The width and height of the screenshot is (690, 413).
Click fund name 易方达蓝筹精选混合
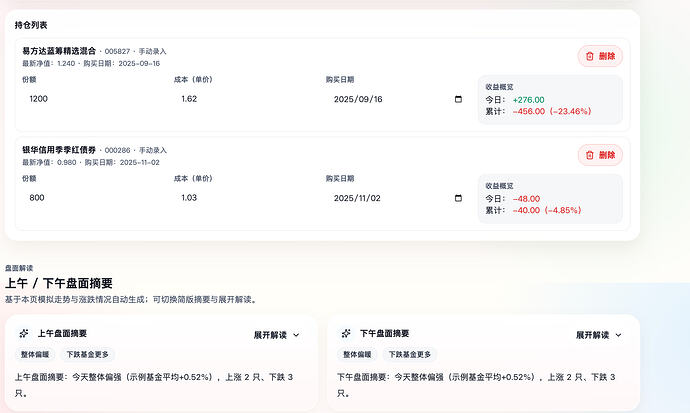[x=59, y=51]
